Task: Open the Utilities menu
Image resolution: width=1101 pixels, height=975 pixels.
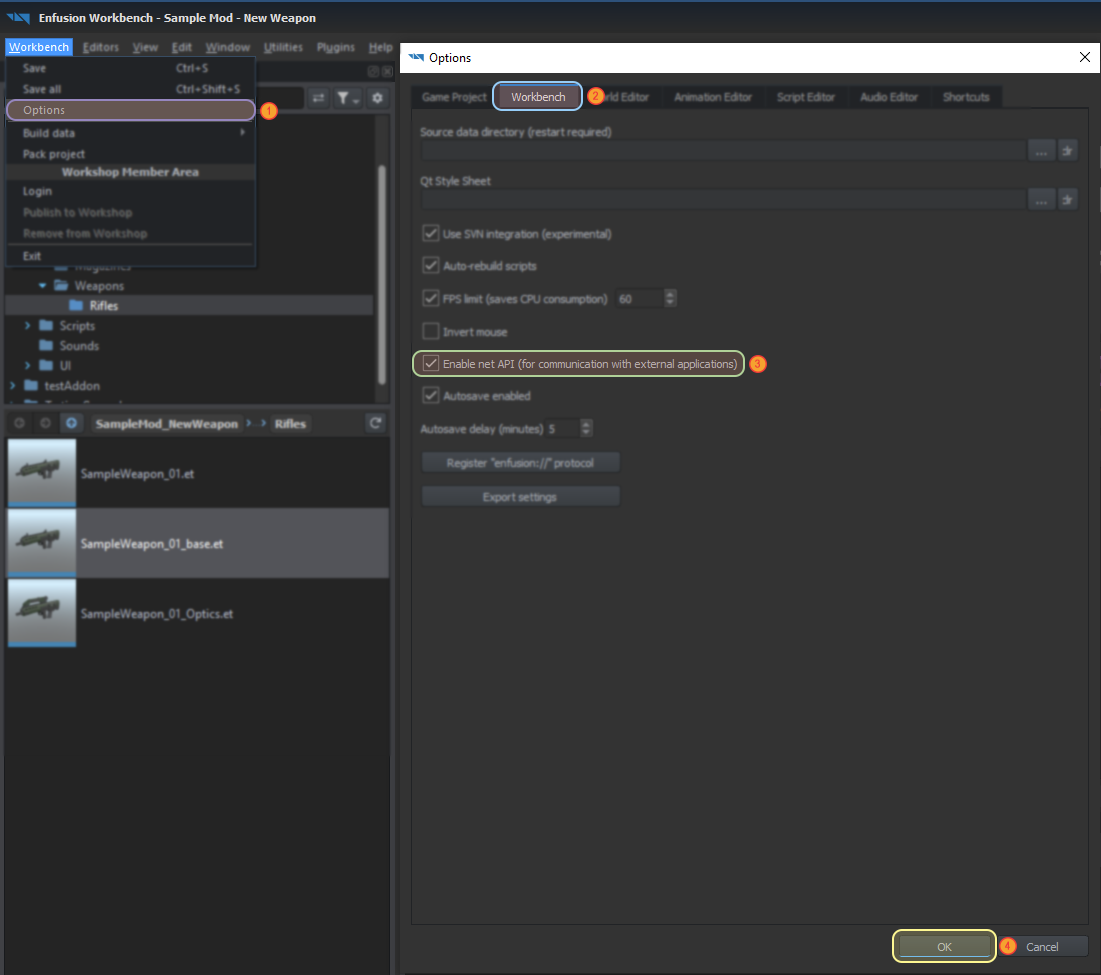Action: 283,47
